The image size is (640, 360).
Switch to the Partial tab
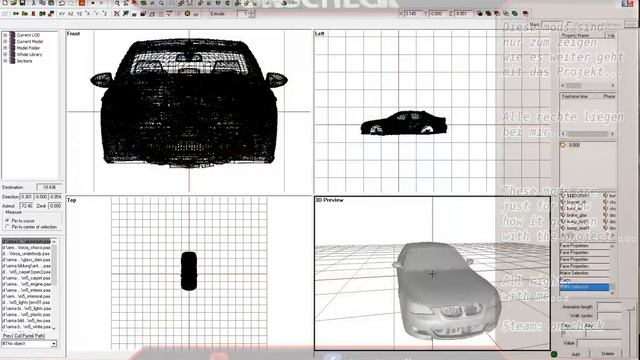[x=27, y=336]
